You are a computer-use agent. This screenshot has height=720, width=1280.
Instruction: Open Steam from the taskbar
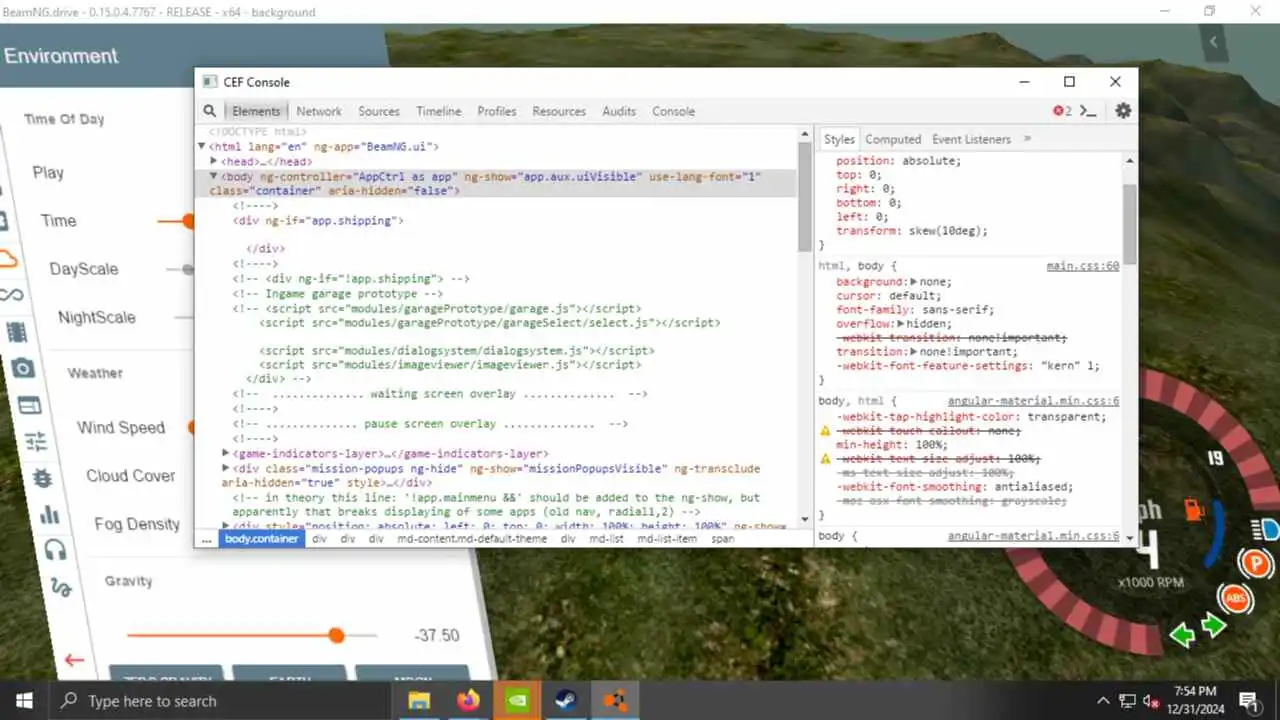[x=566, y=700]
